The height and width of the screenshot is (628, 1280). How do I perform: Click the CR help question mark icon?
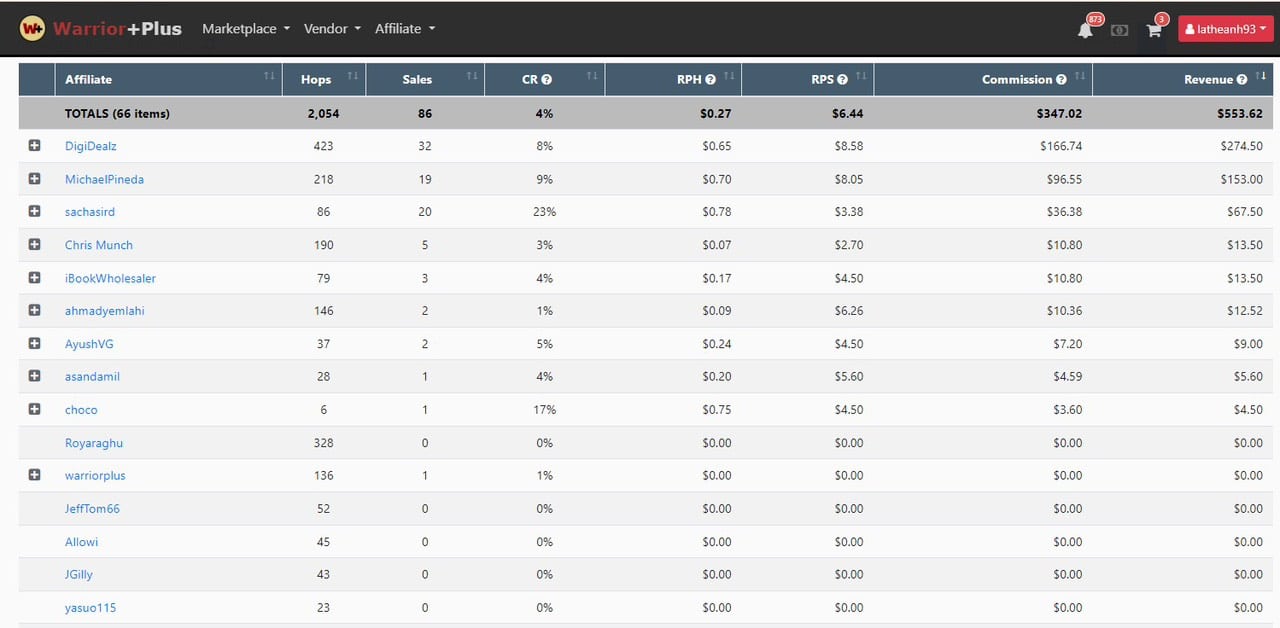click(x=547, y=80)
